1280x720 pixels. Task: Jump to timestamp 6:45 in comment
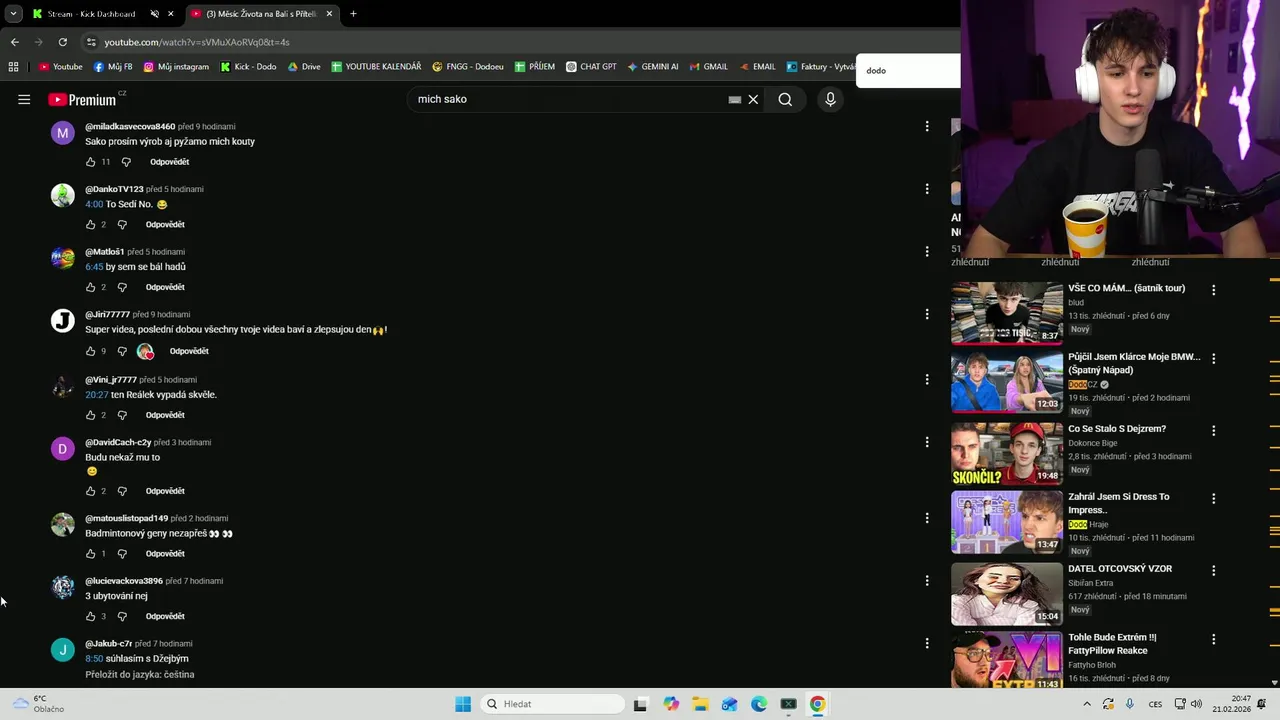point(94,267)
